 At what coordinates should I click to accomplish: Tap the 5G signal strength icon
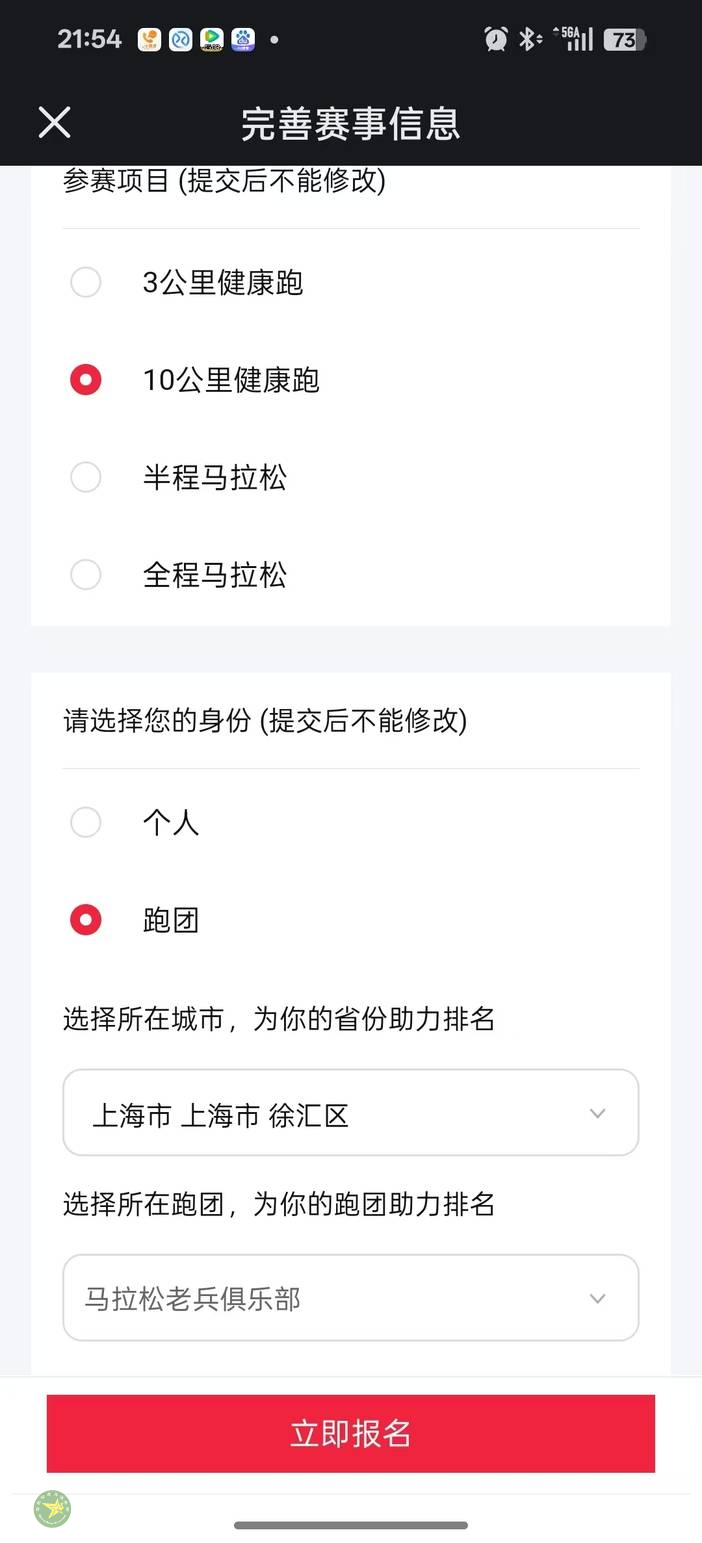pos(576,39)
